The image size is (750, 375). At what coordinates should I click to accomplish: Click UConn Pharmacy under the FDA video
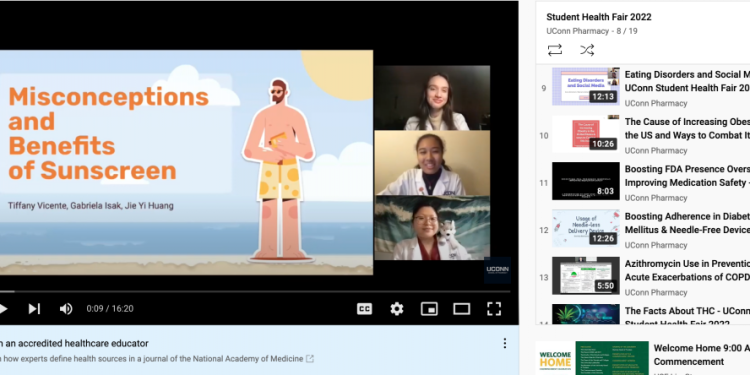[656, 198]
